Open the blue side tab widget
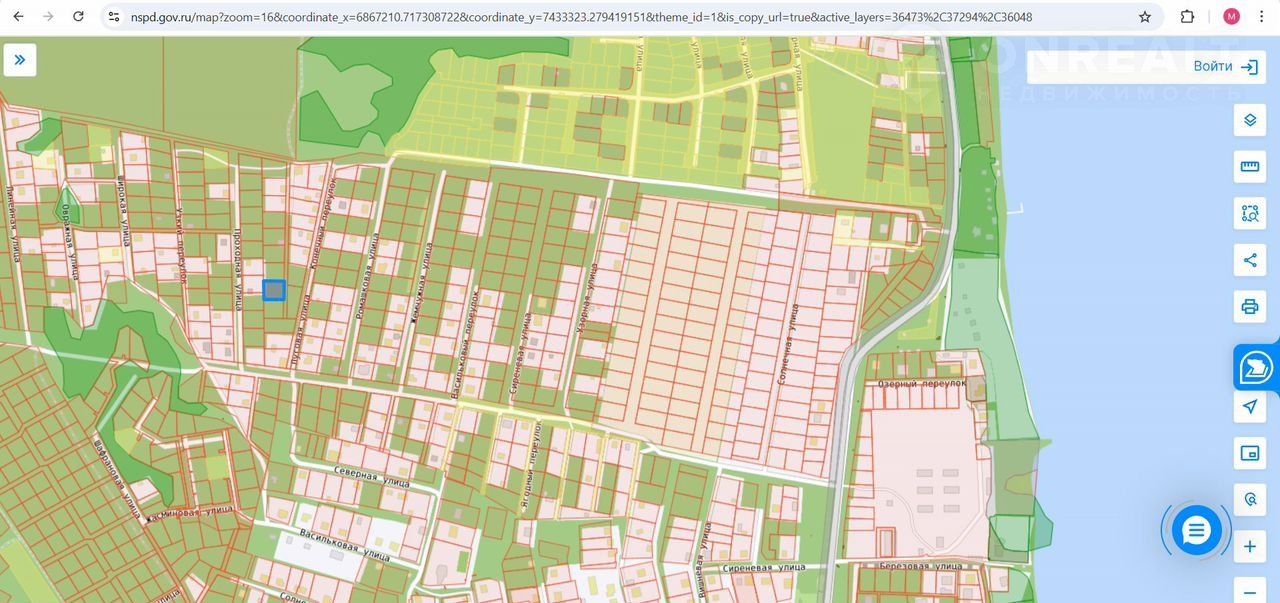Image resolution: width=1280 pixels, height=603 pixels. [x=1256, y=369]
